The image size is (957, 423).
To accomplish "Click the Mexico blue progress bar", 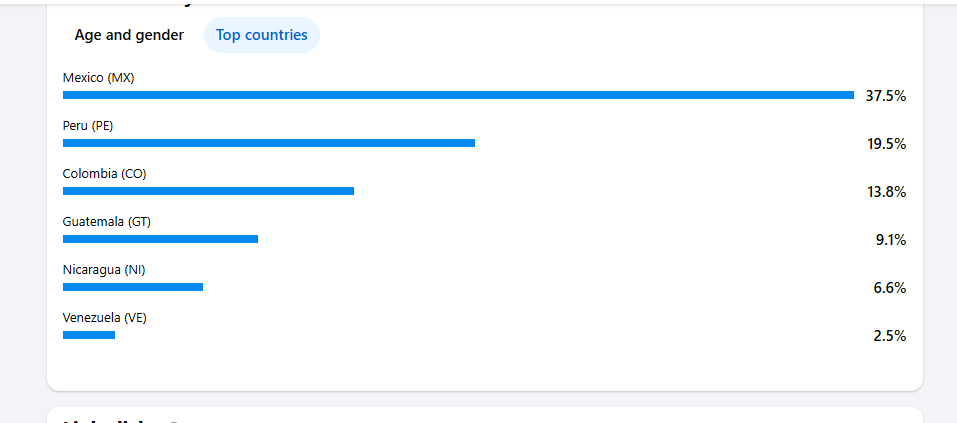I will [x=458, y=95].
